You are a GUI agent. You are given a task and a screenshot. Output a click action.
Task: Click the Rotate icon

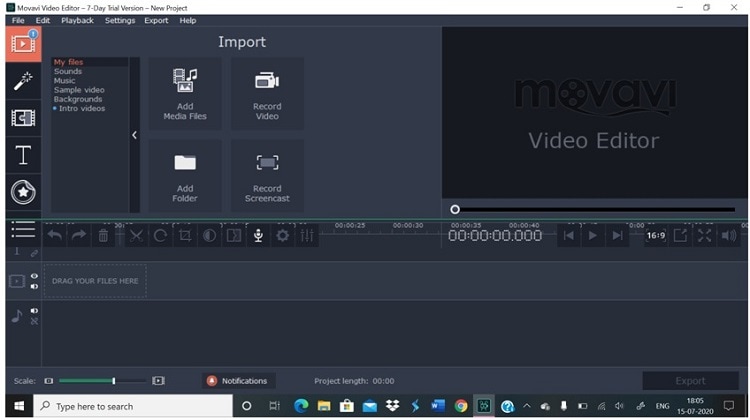160,235
